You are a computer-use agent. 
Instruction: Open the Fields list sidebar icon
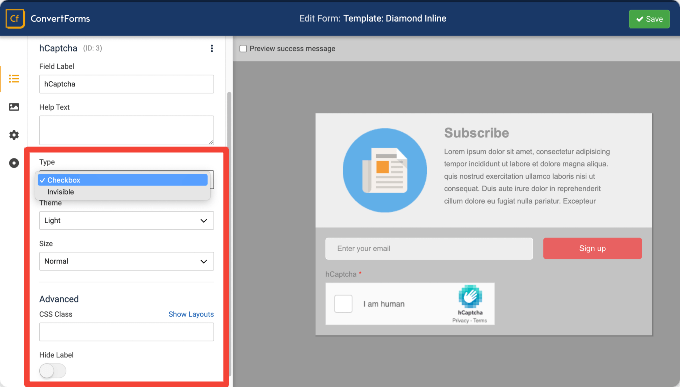[x=14, y=79]
